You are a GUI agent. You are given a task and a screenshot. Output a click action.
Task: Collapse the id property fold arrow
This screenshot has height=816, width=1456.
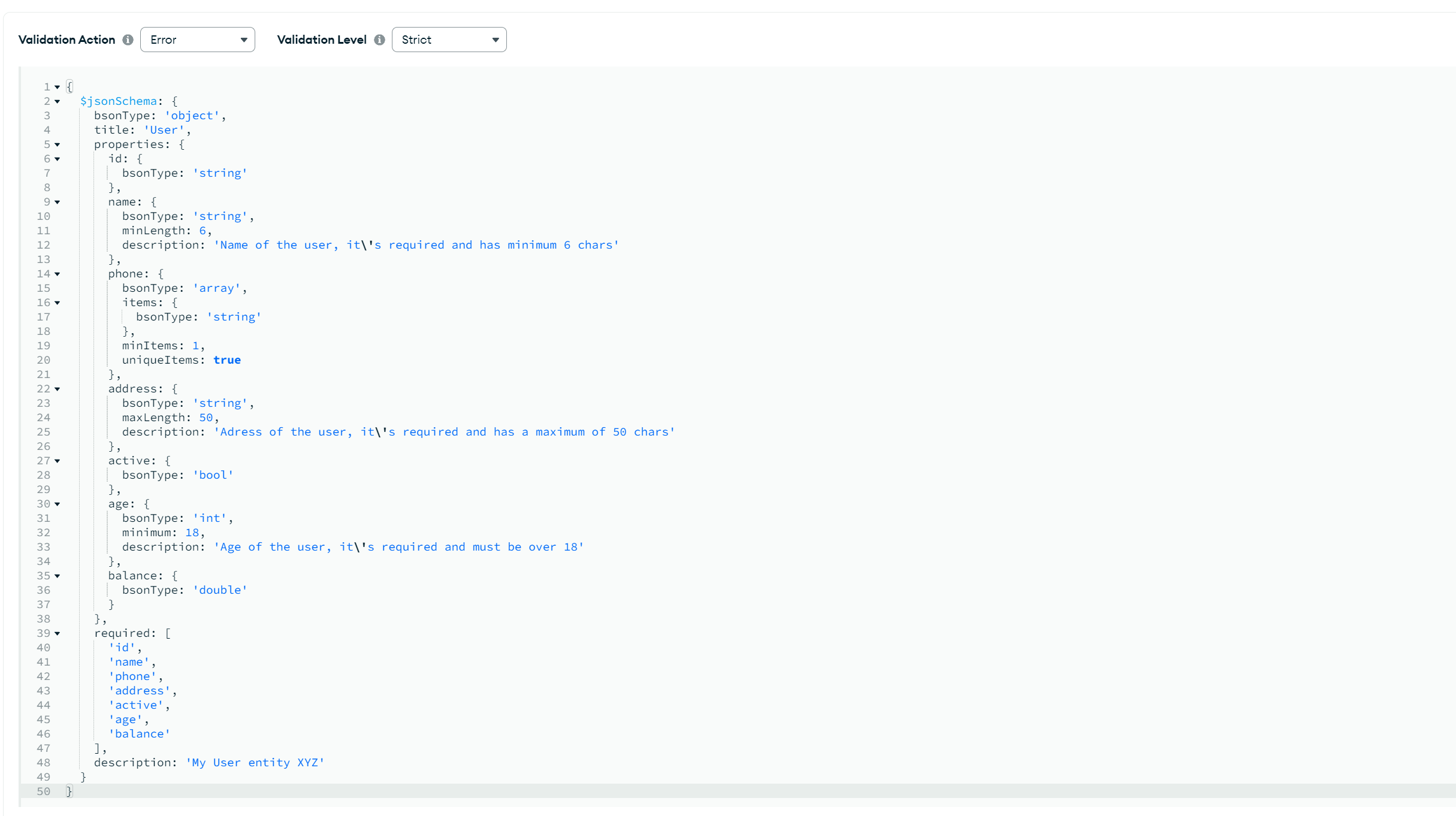point(58,159)
